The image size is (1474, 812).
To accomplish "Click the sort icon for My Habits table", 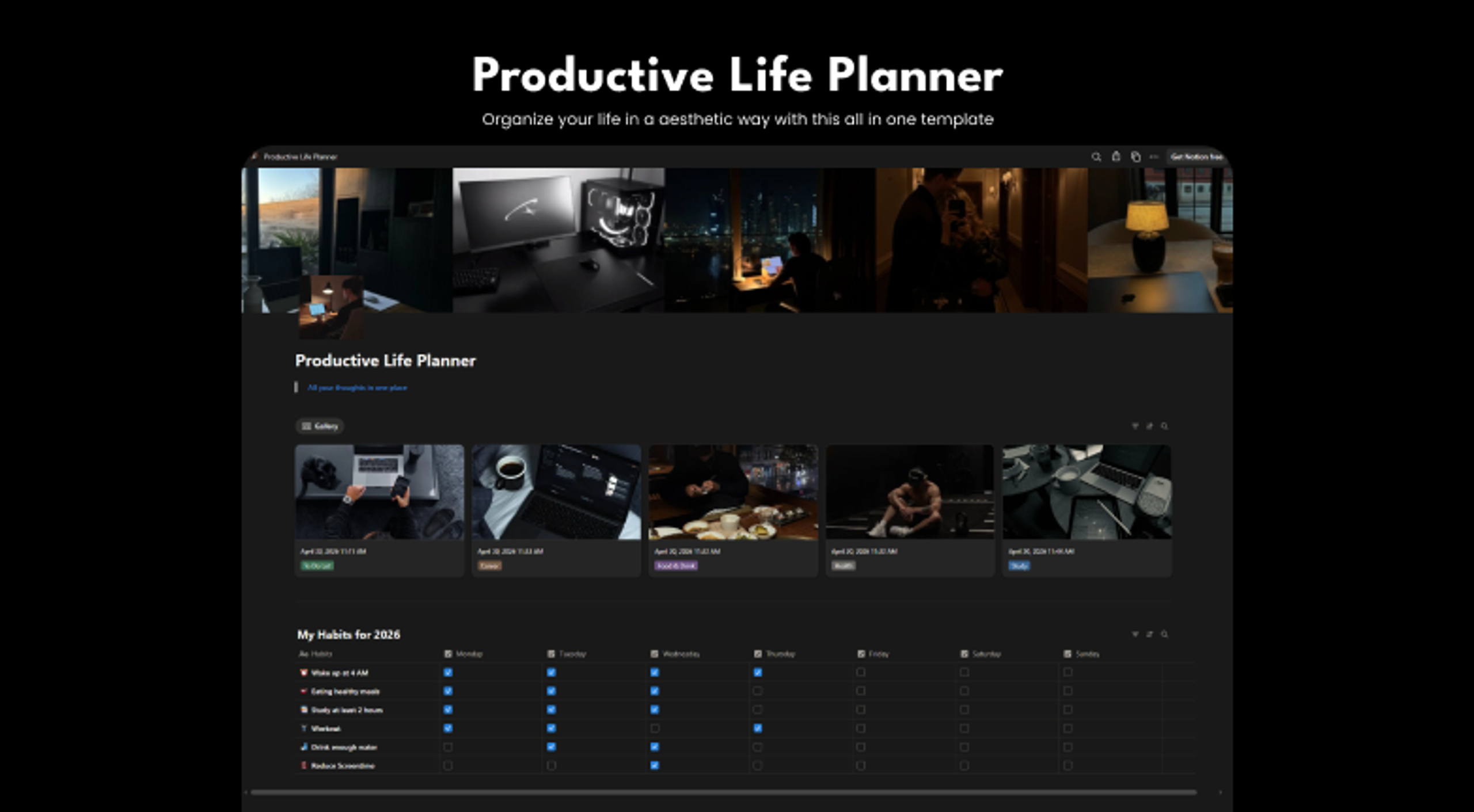I will pyautogui.click(x=1150, y=634).
